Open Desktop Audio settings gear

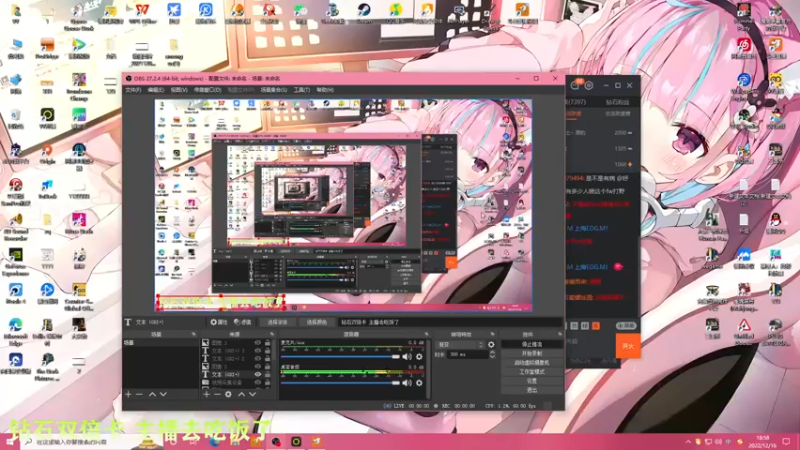point(419,383)
